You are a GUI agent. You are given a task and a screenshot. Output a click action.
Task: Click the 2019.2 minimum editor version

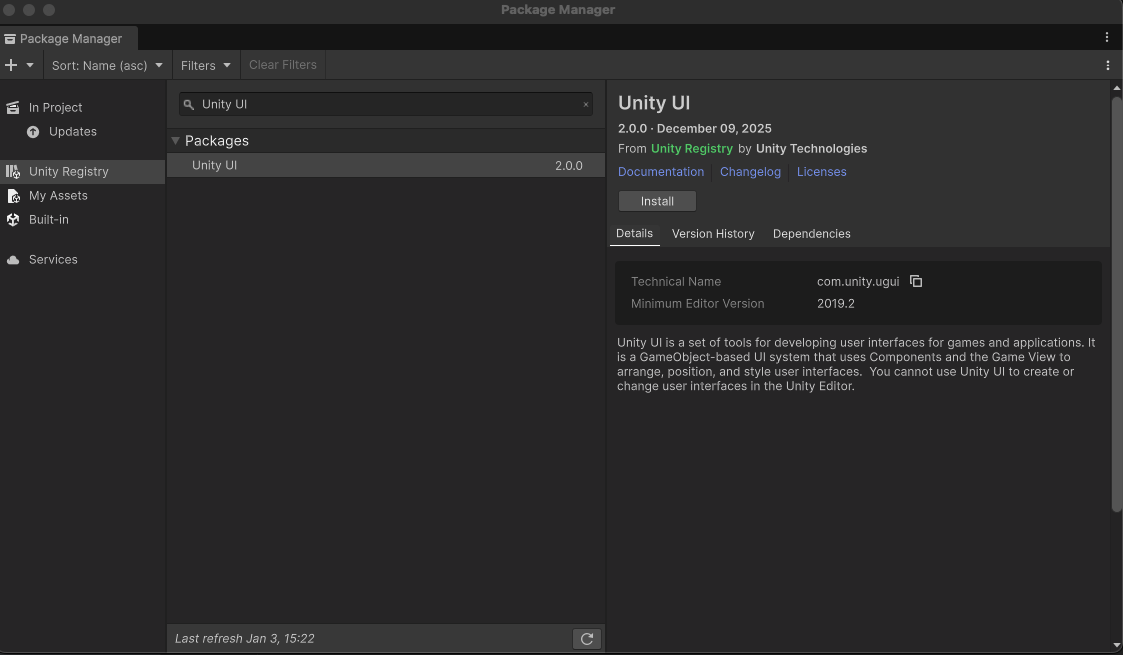coord(836,304)
